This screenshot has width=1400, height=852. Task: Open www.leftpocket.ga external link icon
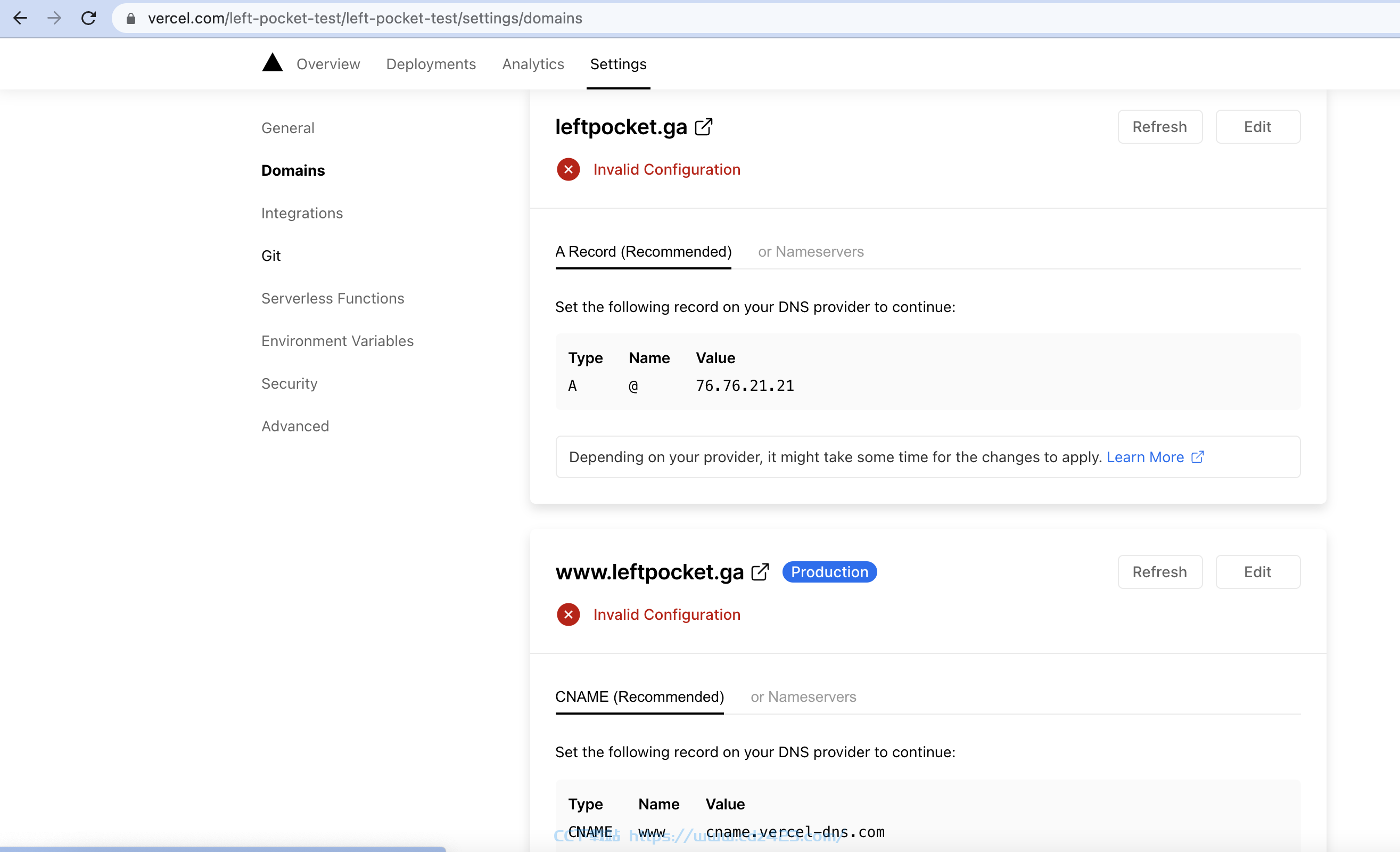pos(760,572)
